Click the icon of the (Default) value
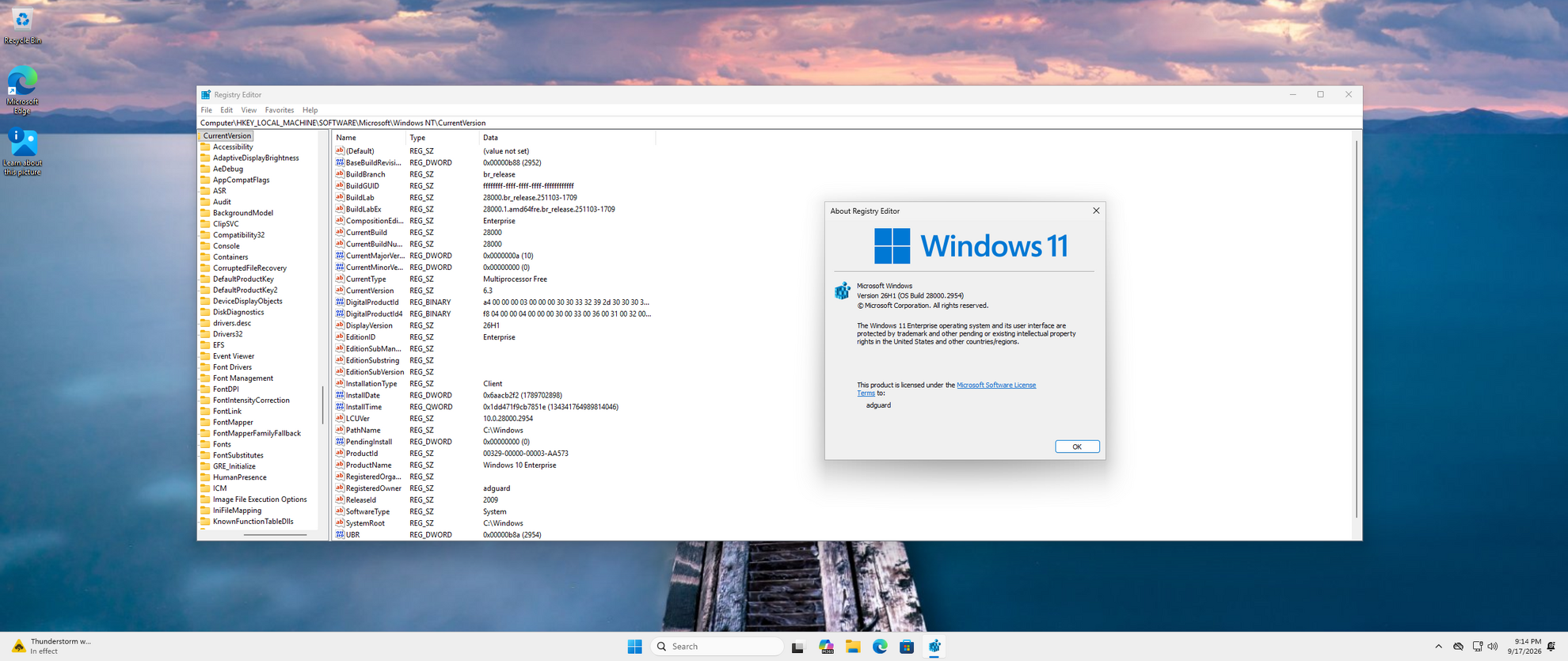This screenshot has height=661, width=1568. (340, 150)
